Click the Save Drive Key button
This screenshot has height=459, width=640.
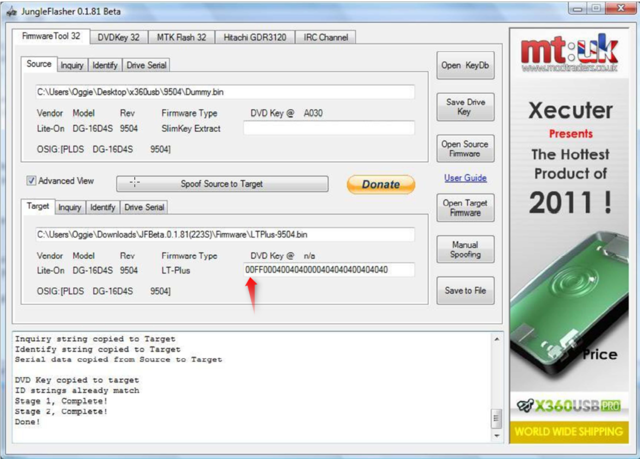pos(465,107)
